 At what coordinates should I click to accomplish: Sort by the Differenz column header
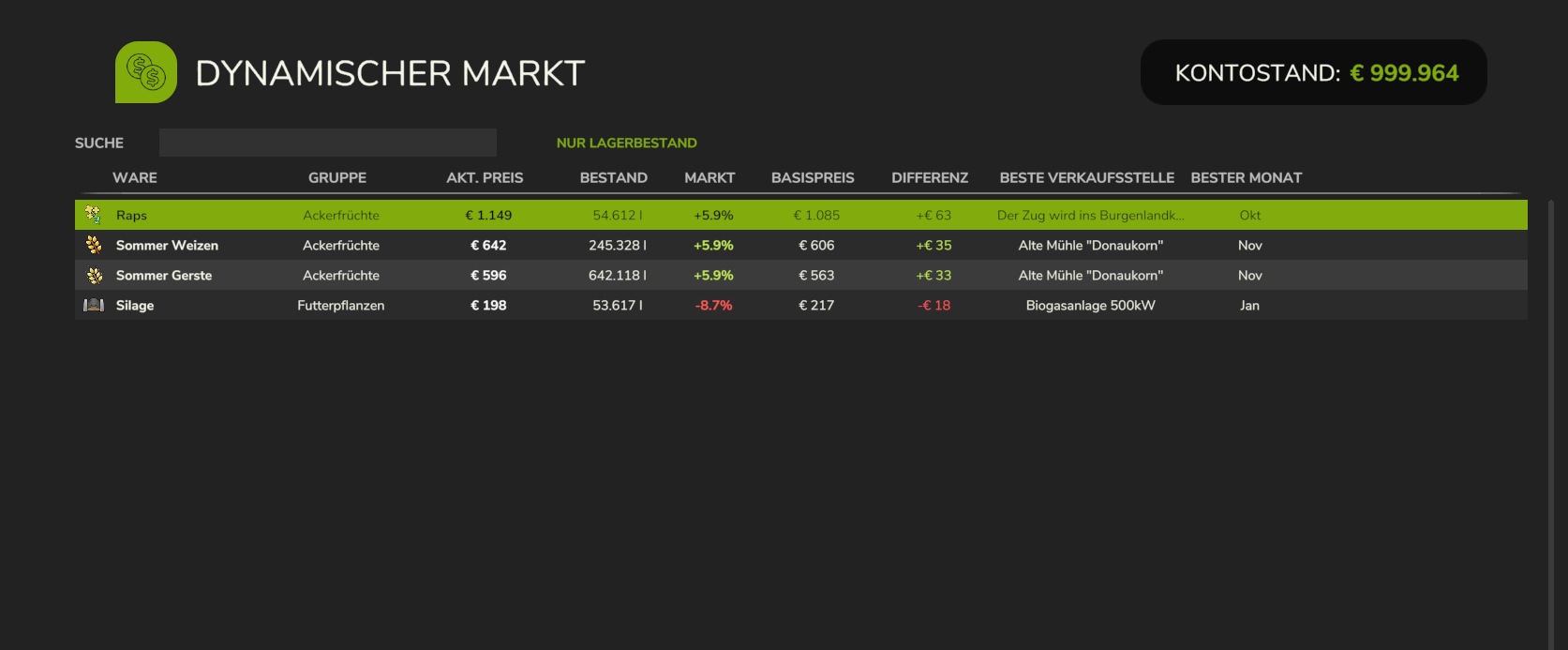coord(930,177)
